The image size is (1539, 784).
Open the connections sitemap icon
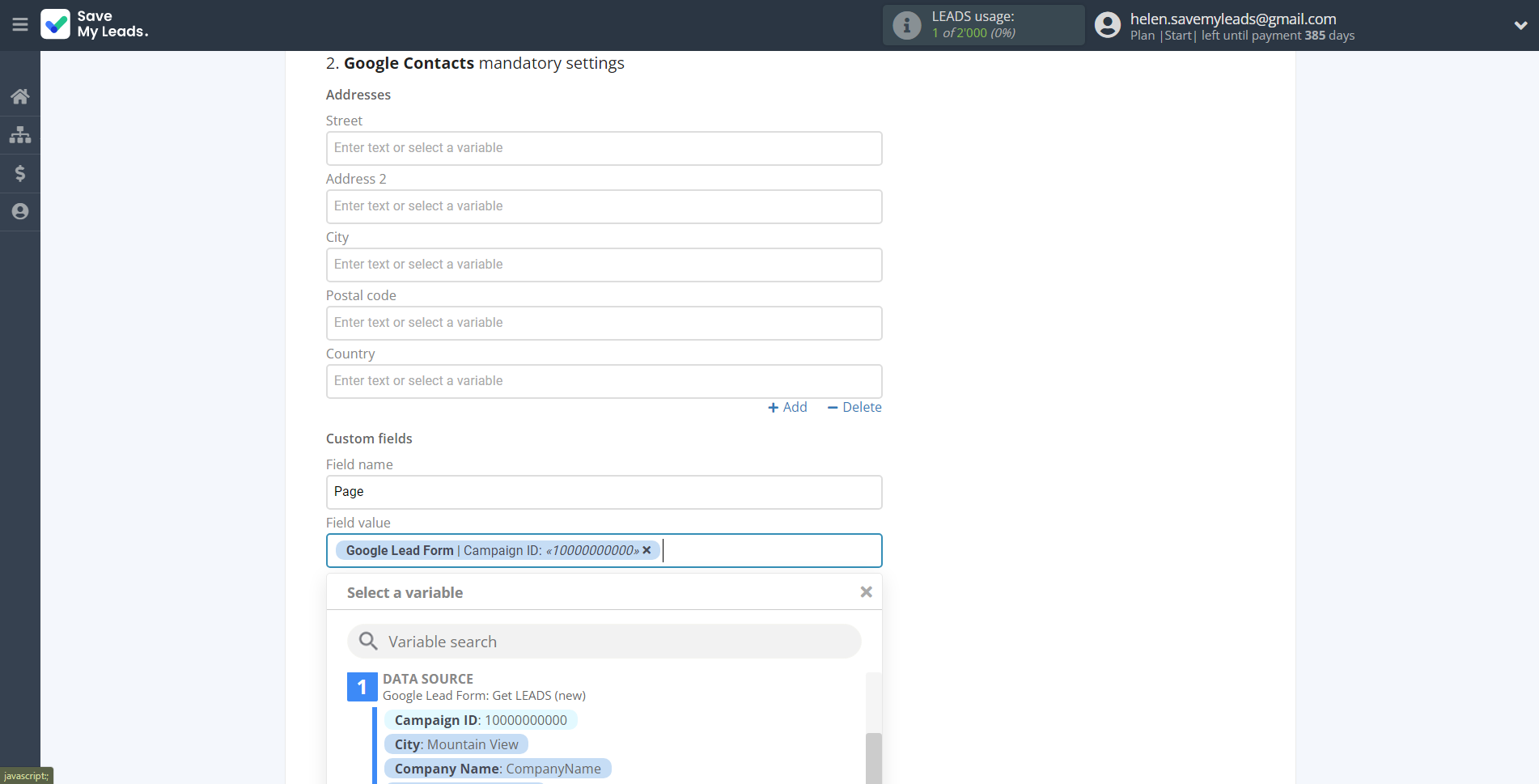click(20, 134)
